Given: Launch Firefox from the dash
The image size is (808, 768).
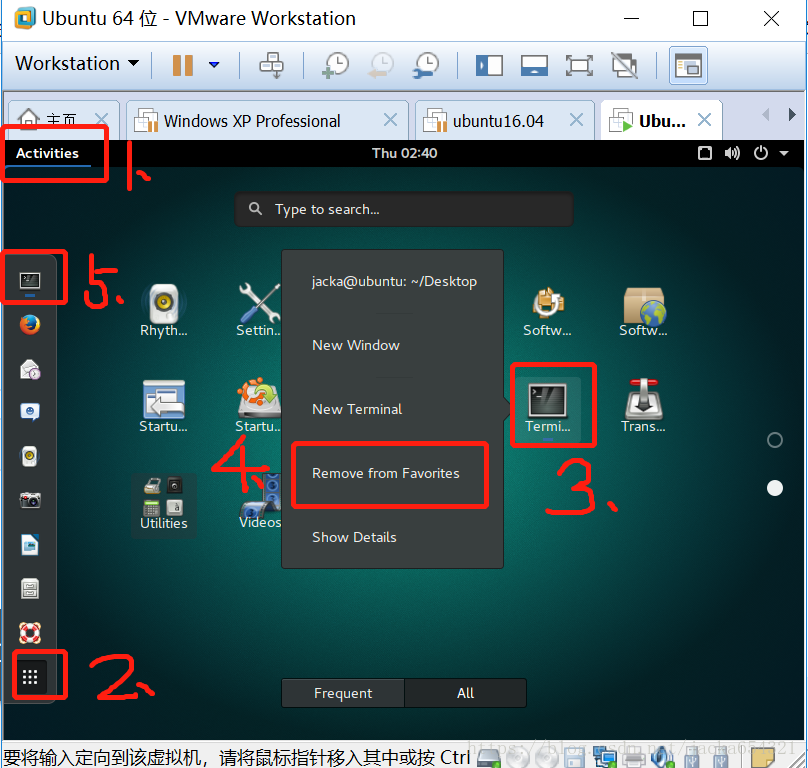Looking at the screenshot, I should pyautogui.click(x=30, y=325).
